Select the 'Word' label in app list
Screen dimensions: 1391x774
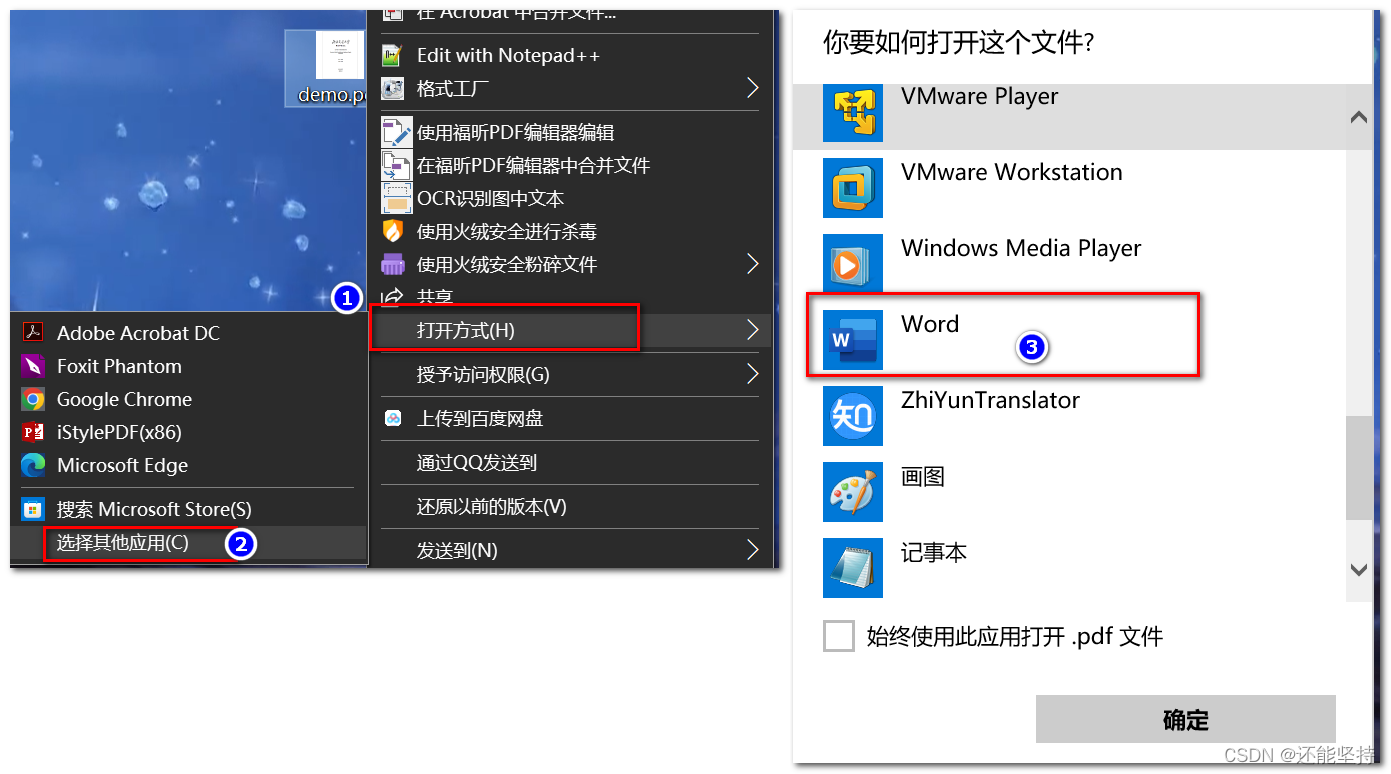(x=930, y=324)
